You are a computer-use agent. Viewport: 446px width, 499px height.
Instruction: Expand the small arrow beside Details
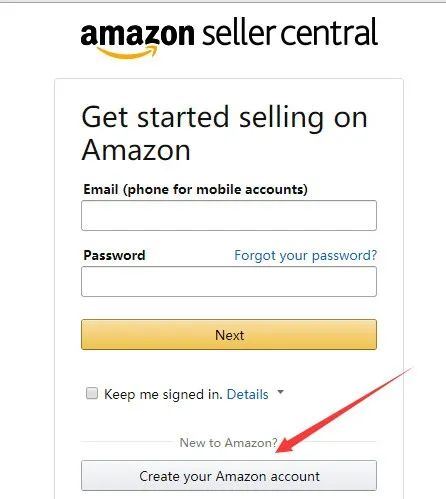click(281, 392)
